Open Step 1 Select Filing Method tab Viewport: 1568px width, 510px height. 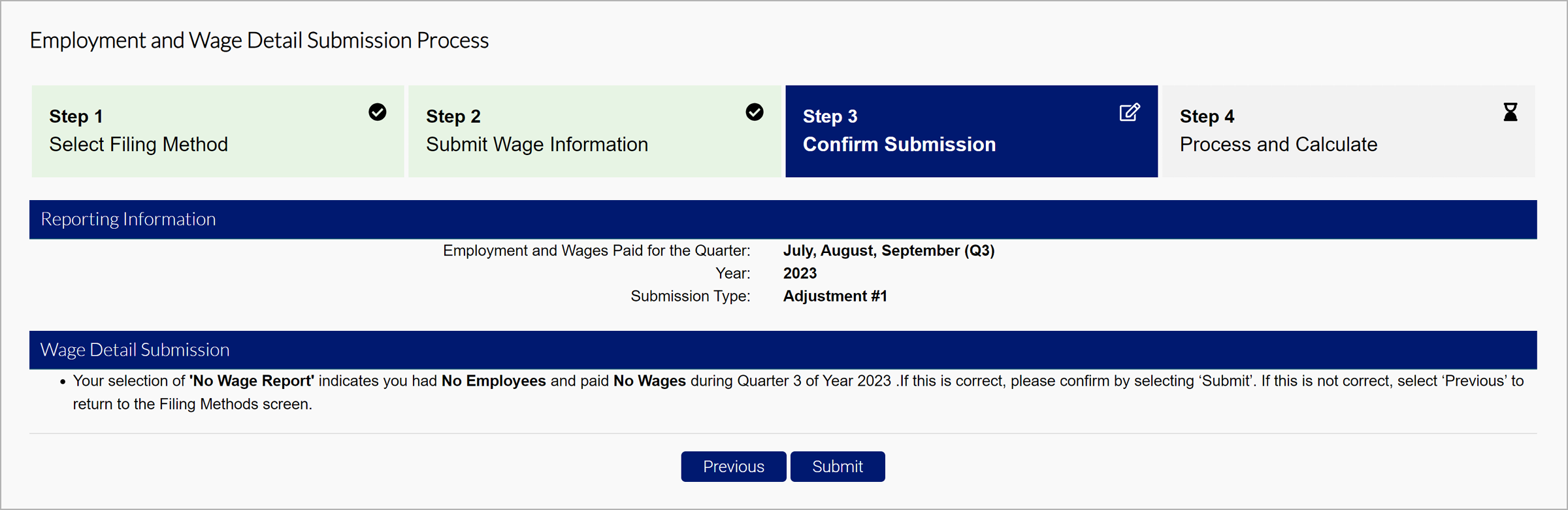218,131
